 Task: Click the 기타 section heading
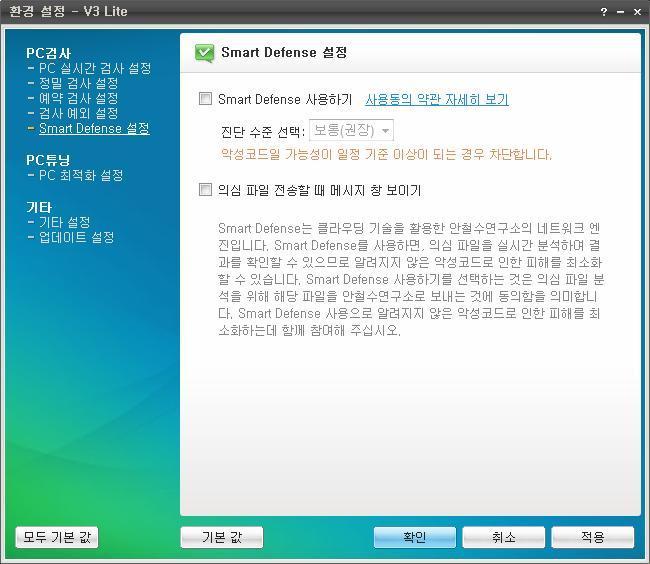point(39,207)
